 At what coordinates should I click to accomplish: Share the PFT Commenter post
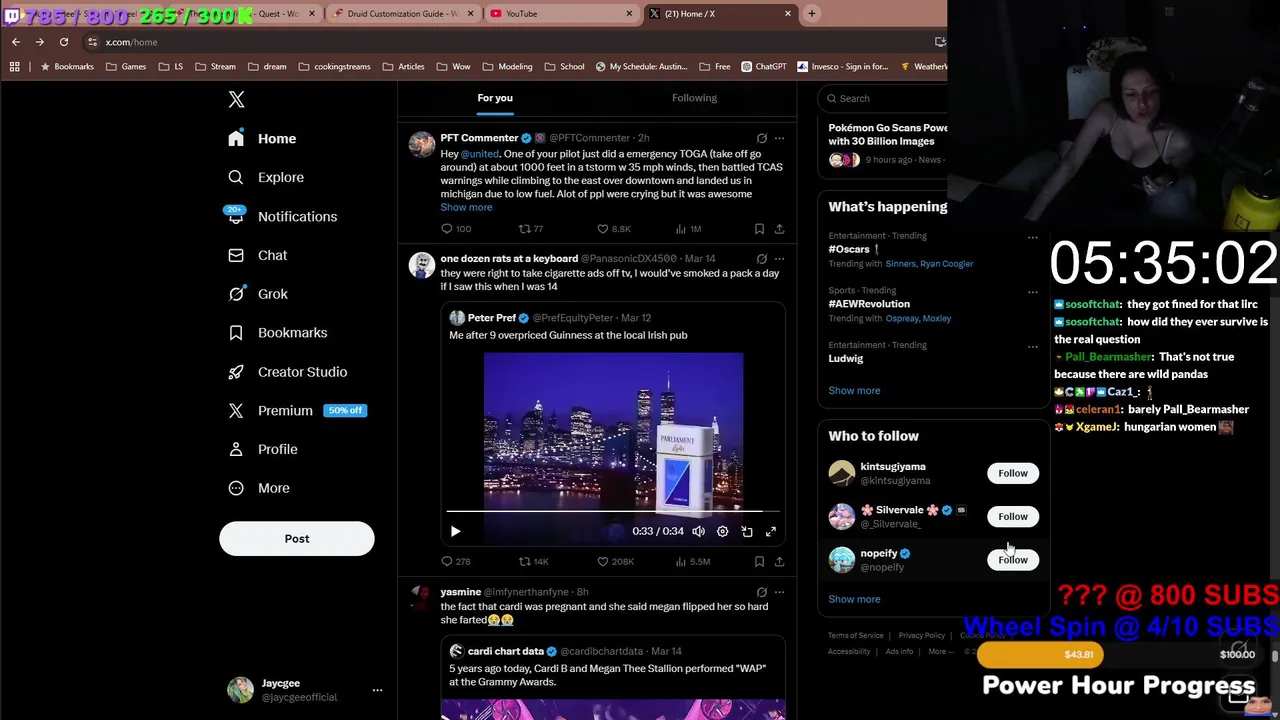779,229
